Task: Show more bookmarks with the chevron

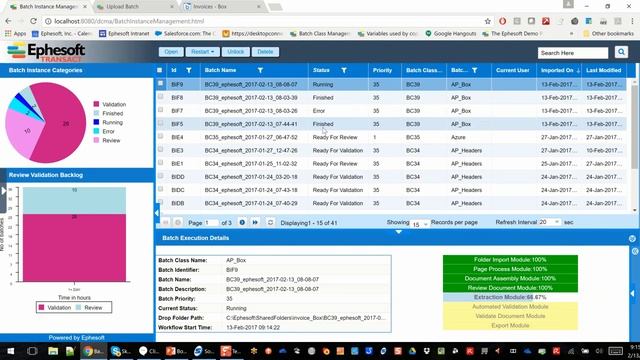Action: tap(571, 33)
